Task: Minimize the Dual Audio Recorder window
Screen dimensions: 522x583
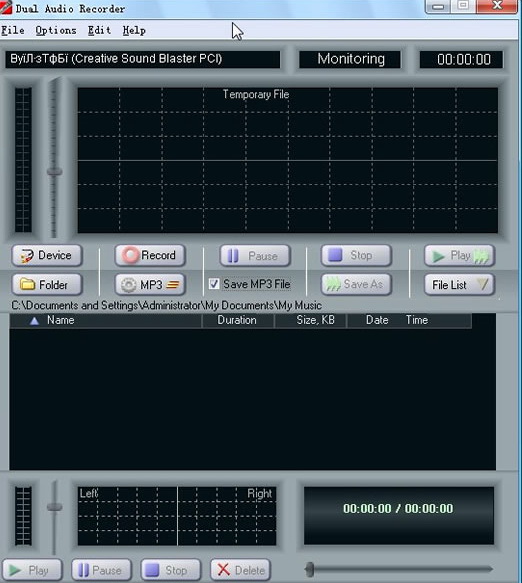Action: [438, 6]
